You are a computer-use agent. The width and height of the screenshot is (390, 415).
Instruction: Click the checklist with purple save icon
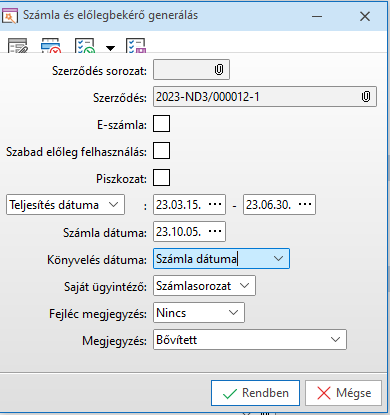pos(136,46)
